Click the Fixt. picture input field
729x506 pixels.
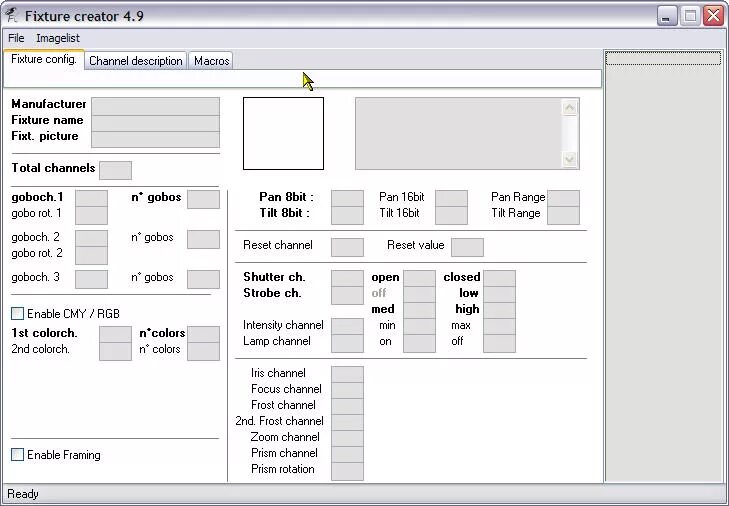(x=155, y=139)
